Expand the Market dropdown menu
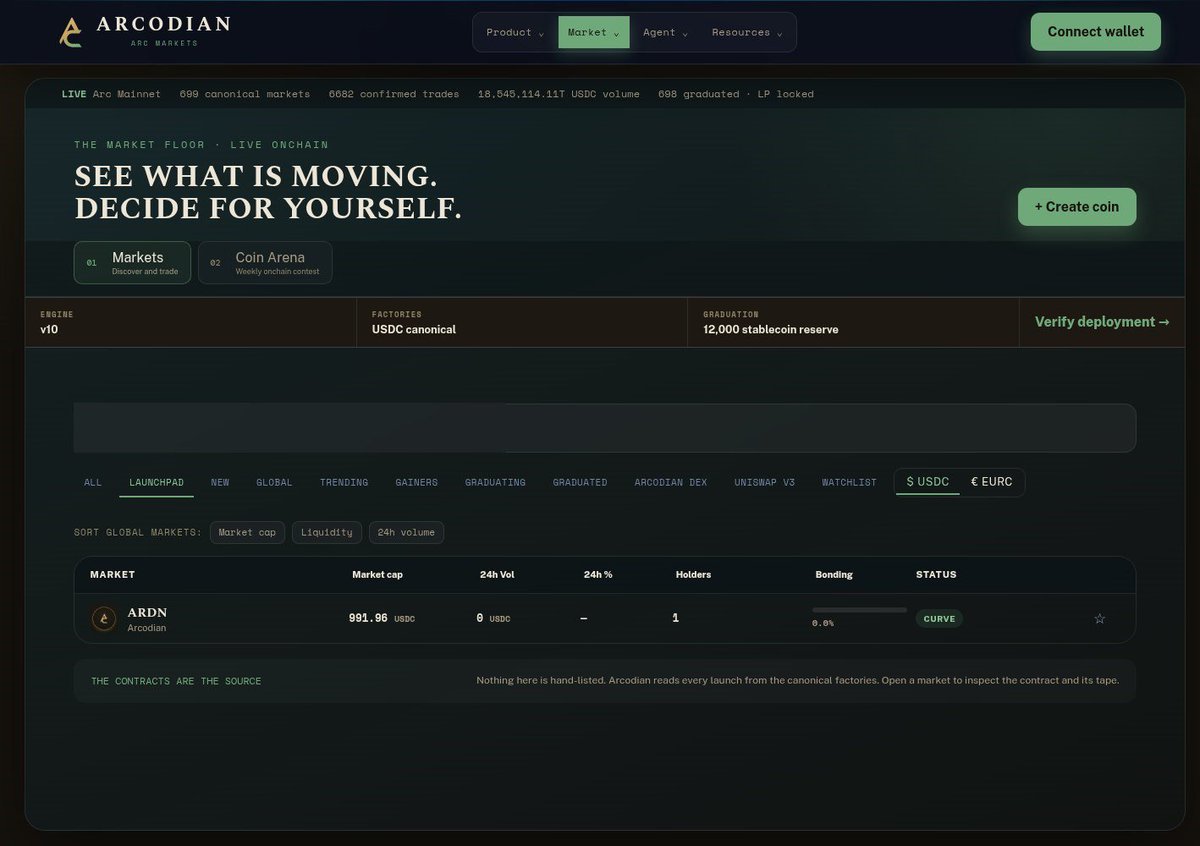 pyautogui.click(x=593, y=32)
